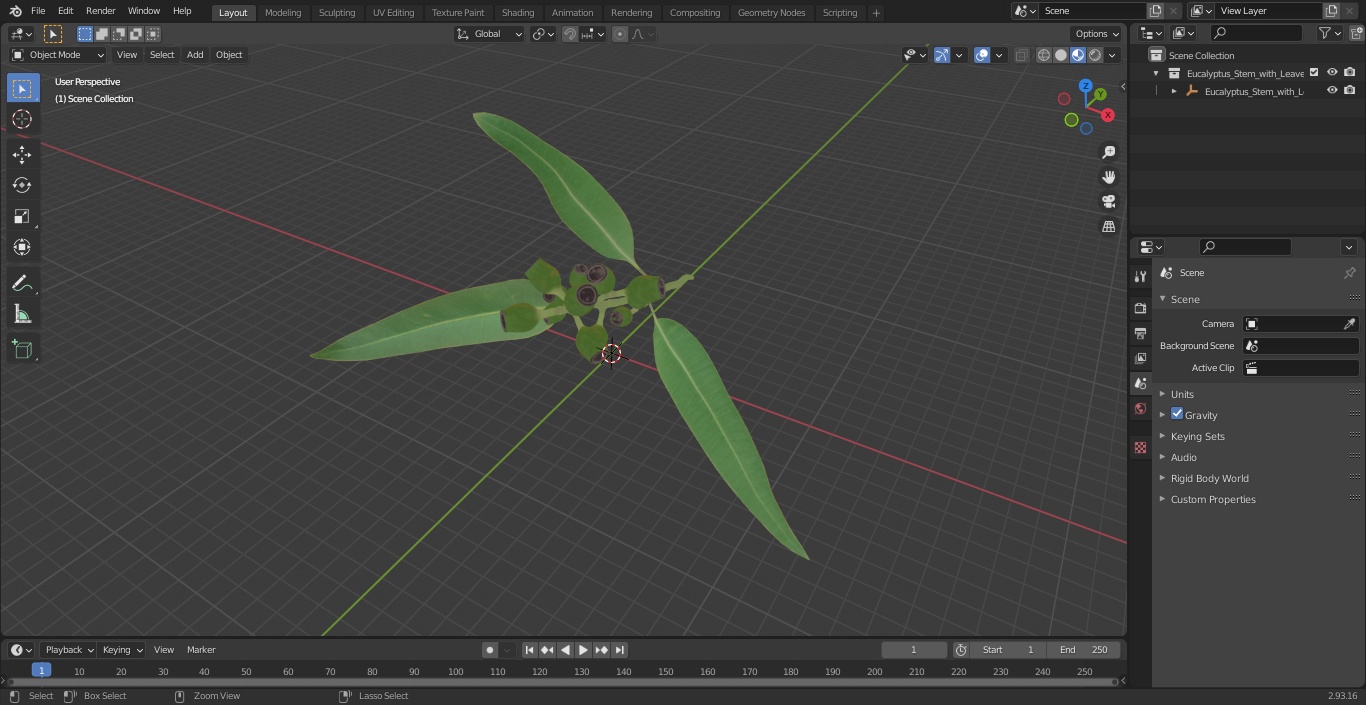Open the outliner filter dropdown
Viewport: 1366px width, 705px height.
(x=1329, y=33)
